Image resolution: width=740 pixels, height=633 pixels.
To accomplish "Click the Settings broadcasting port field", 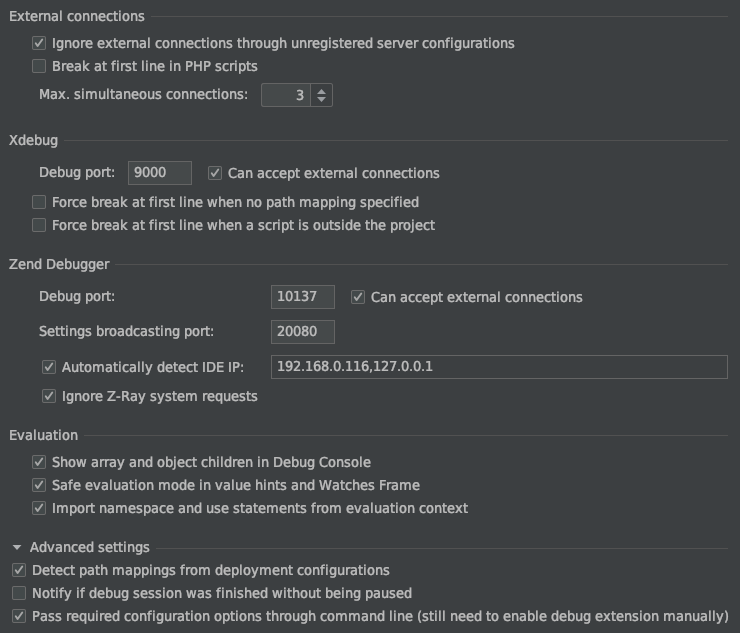I will point(302,331).
